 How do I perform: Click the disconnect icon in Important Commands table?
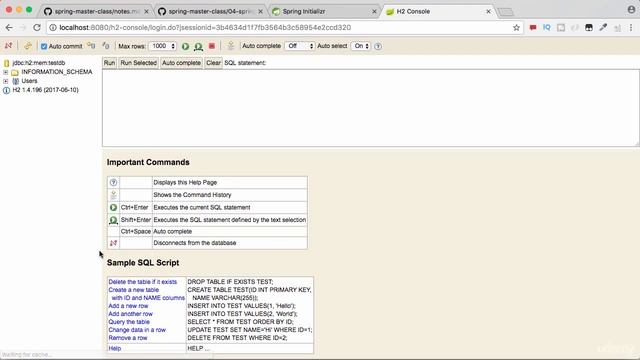click(113, 243)
